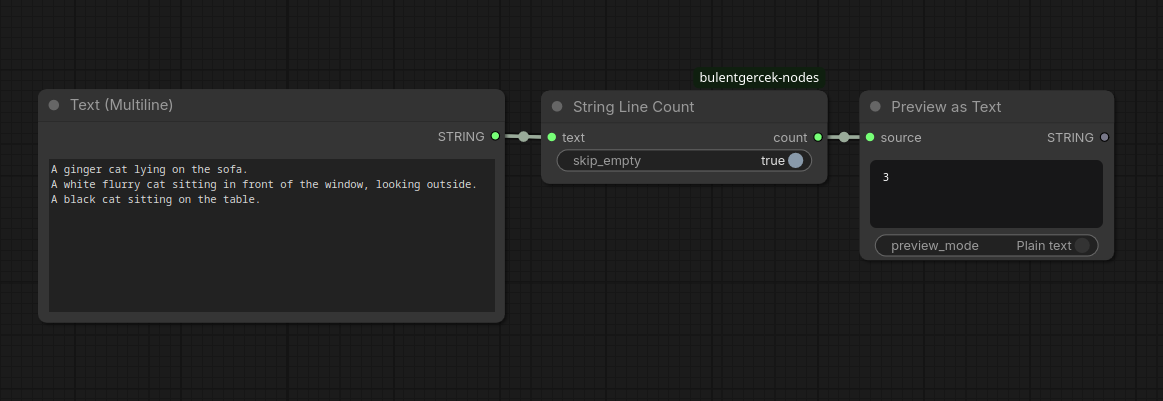Click inside the multiline prompt text area
This screenshot has height=401, width=1163.
pyautogui.click(x=271, y=235)
